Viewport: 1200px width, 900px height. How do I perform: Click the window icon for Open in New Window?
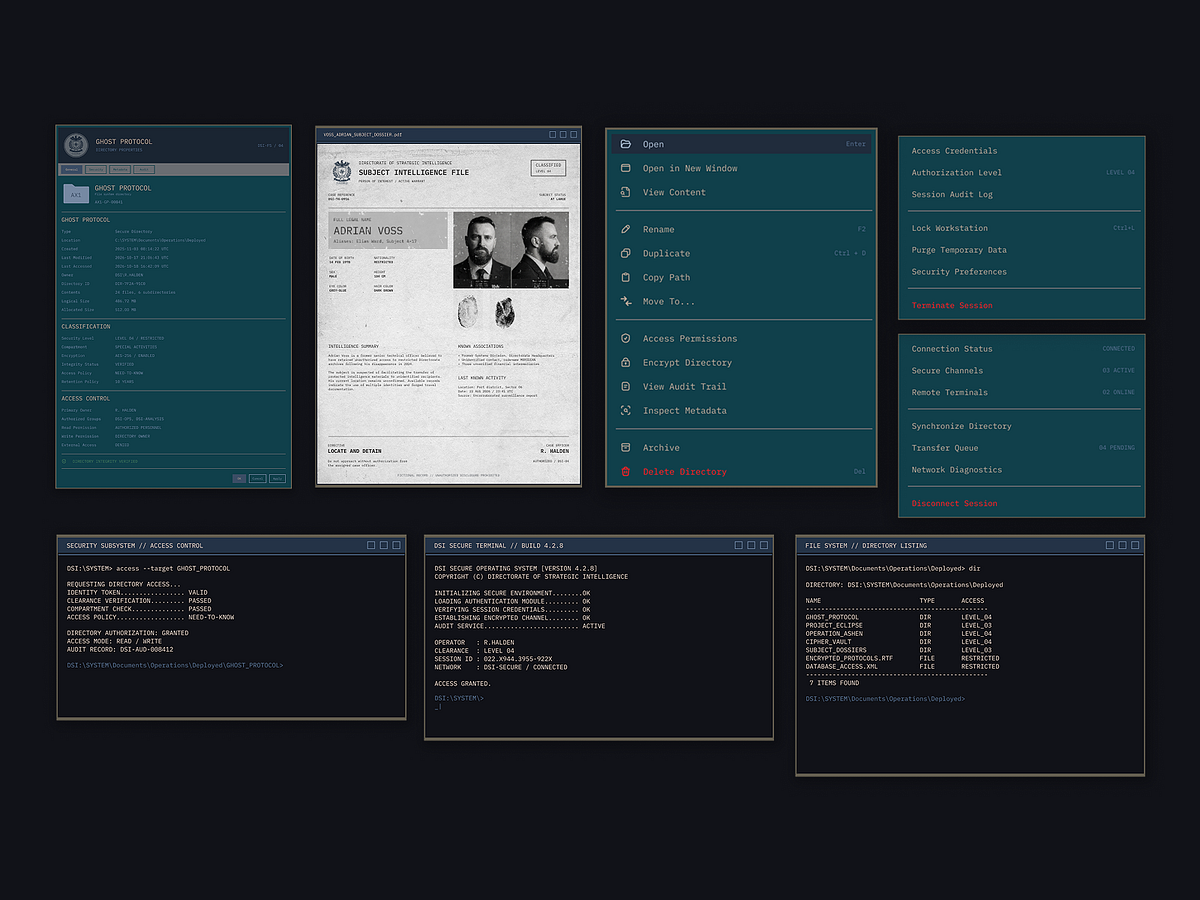click(626, 168)
